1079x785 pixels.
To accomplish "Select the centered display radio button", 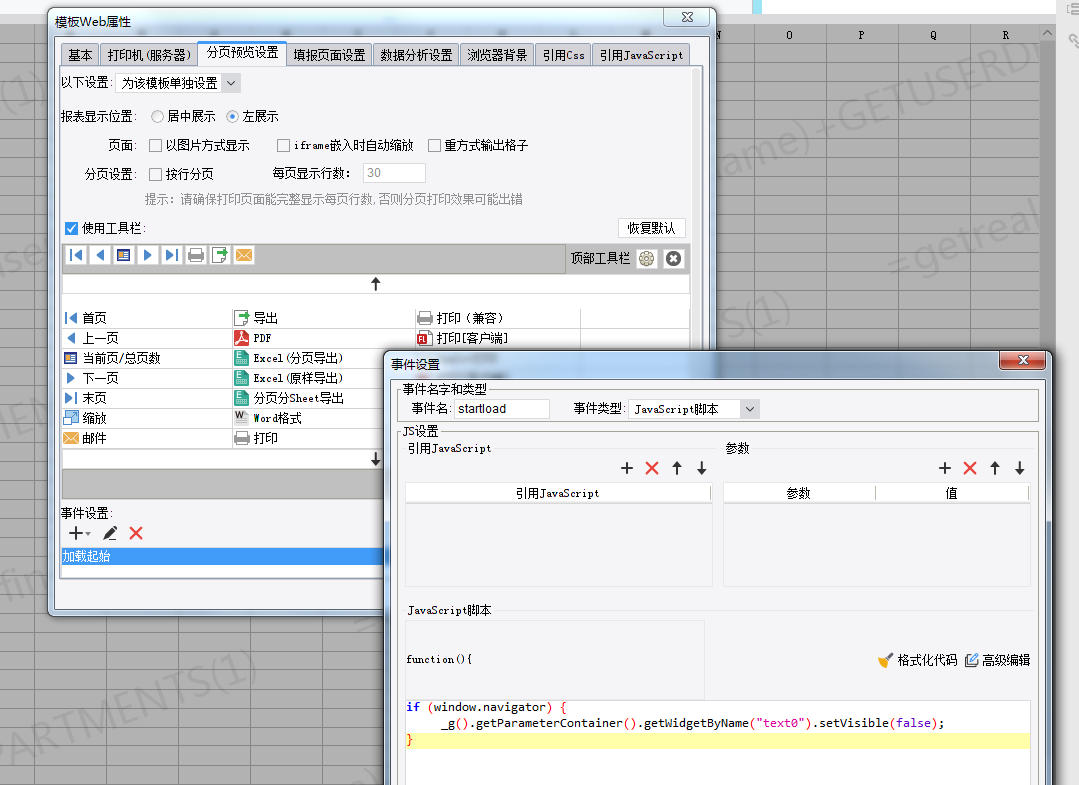I will [158, 116].
